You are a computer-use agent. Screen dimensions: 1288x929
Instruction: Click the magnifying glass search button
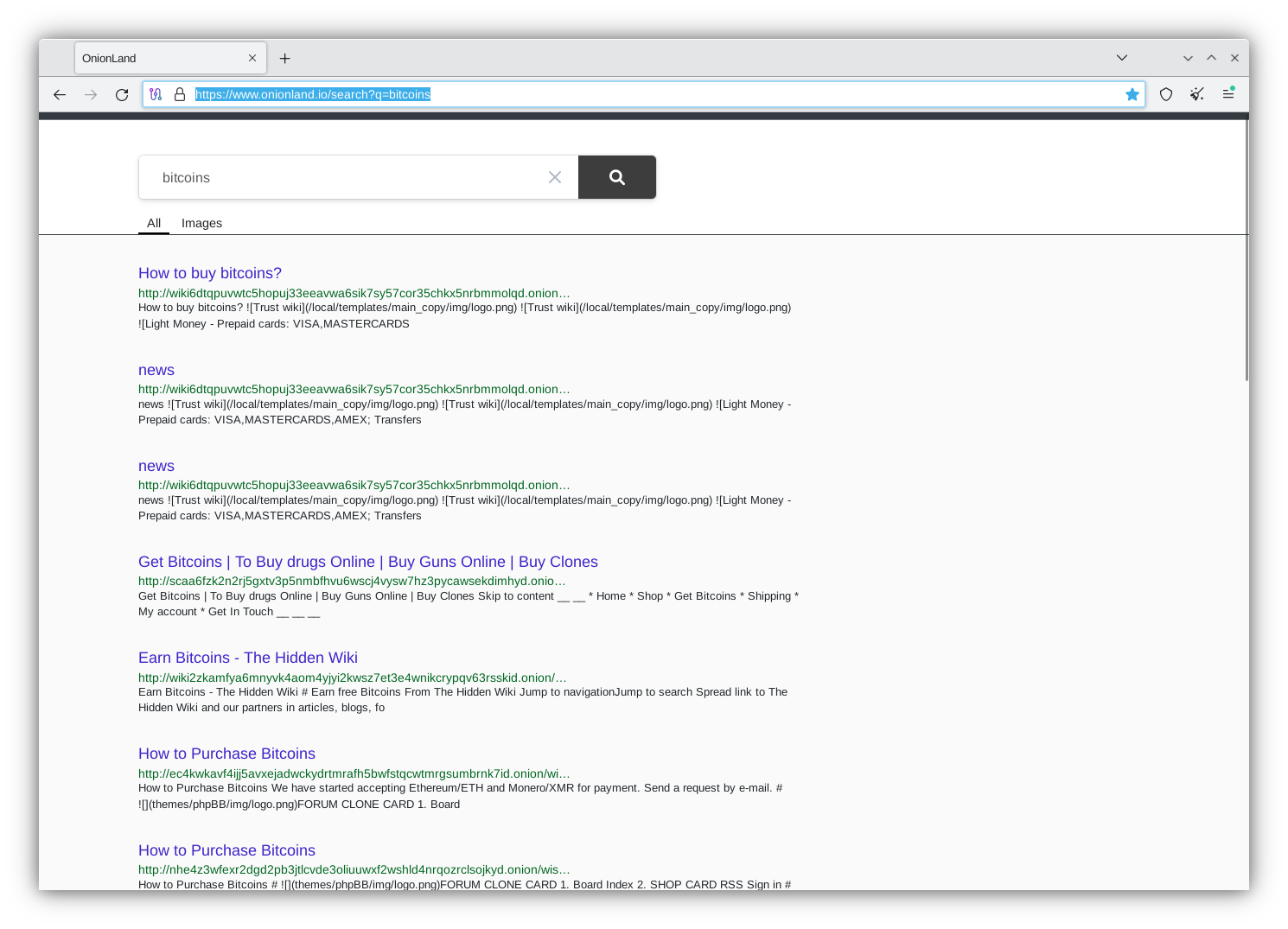point(616,176)
